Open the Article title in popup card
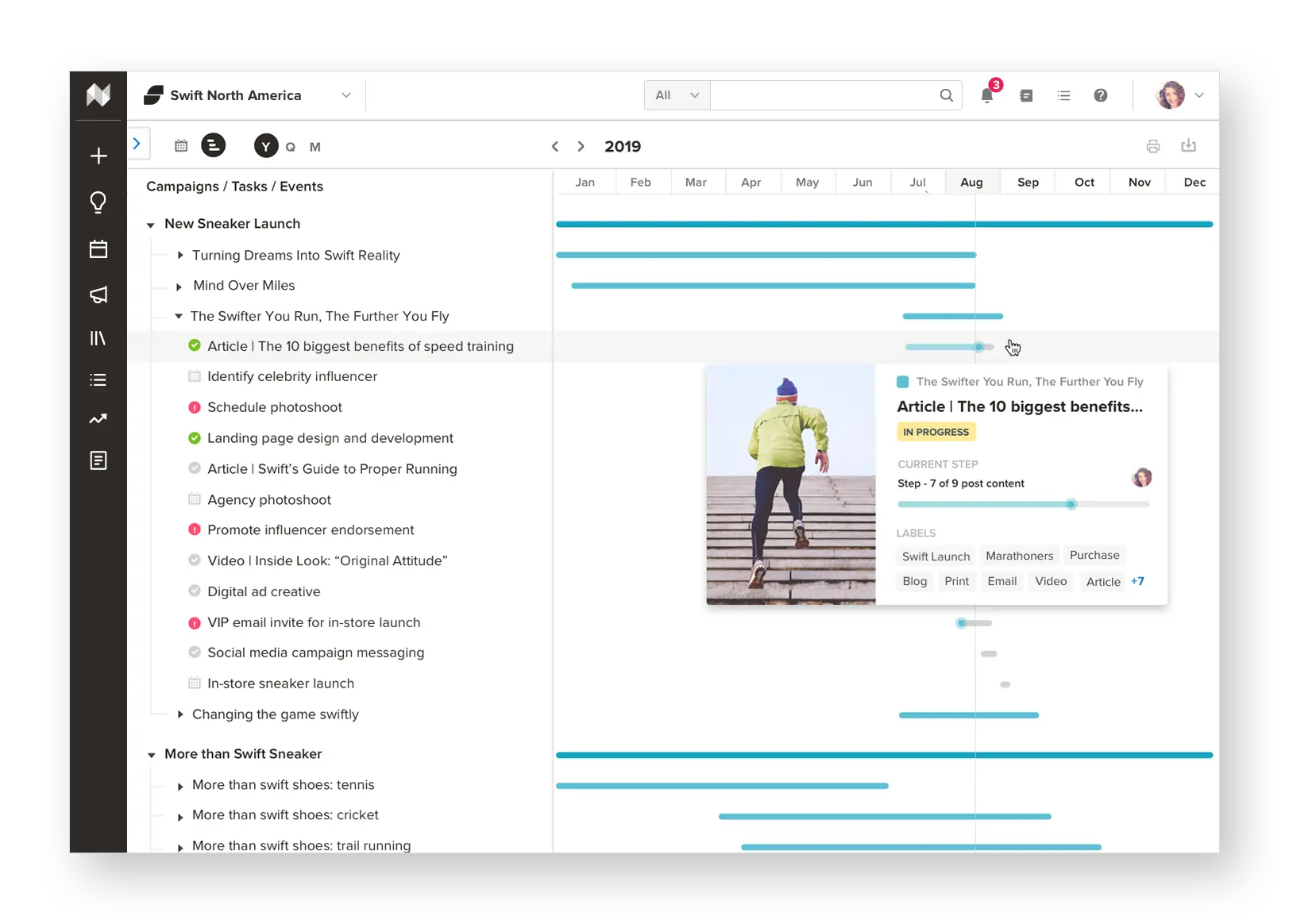This screenshot has height=924, width=1289. click(1020, 406)
